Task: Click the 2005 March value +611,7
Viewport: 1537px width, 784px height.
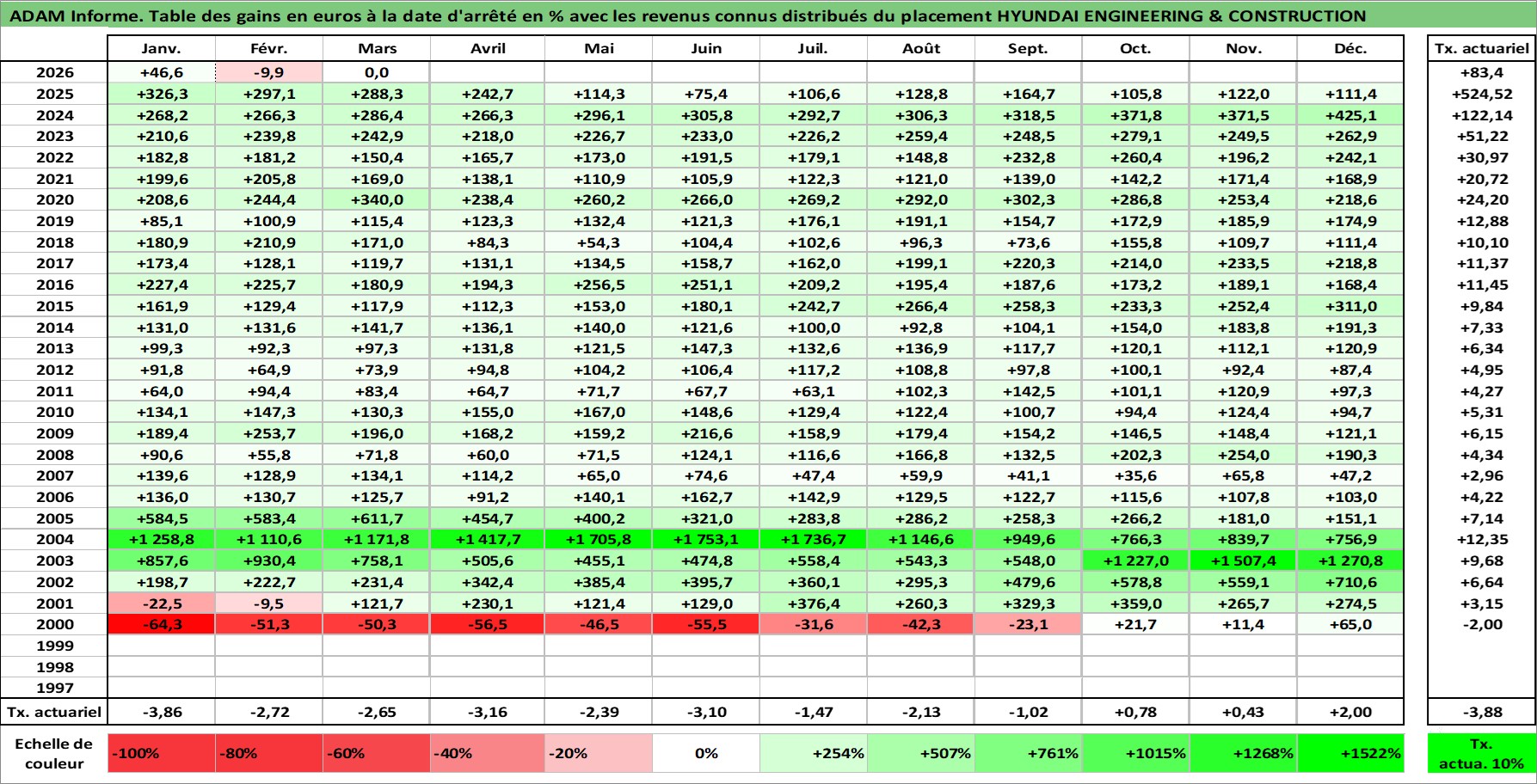Action: click(x=376, y=519)
